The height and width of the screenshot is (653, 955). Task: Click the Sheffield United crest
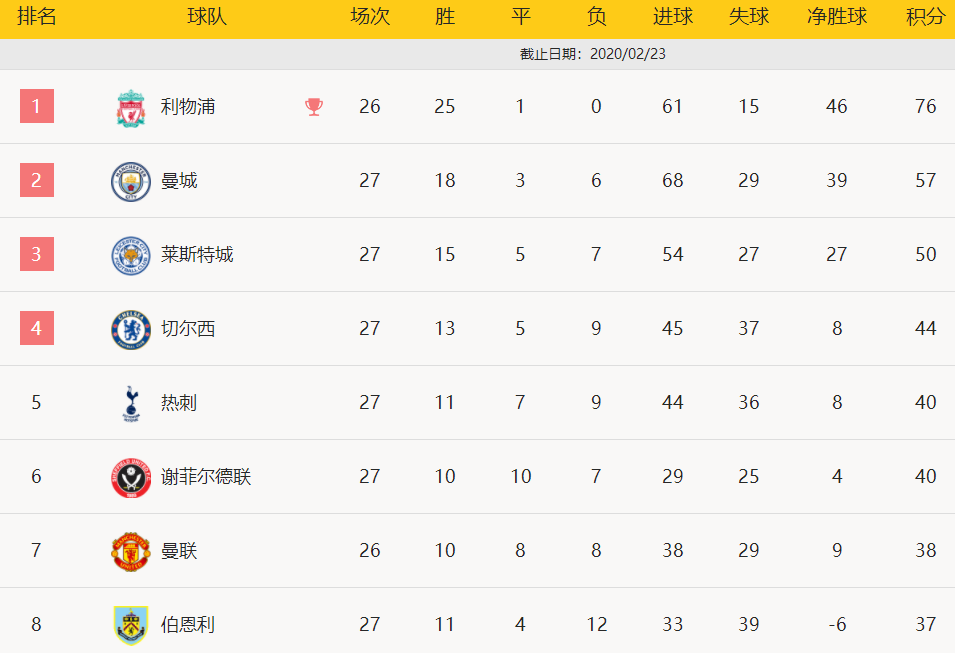(131, 478)
